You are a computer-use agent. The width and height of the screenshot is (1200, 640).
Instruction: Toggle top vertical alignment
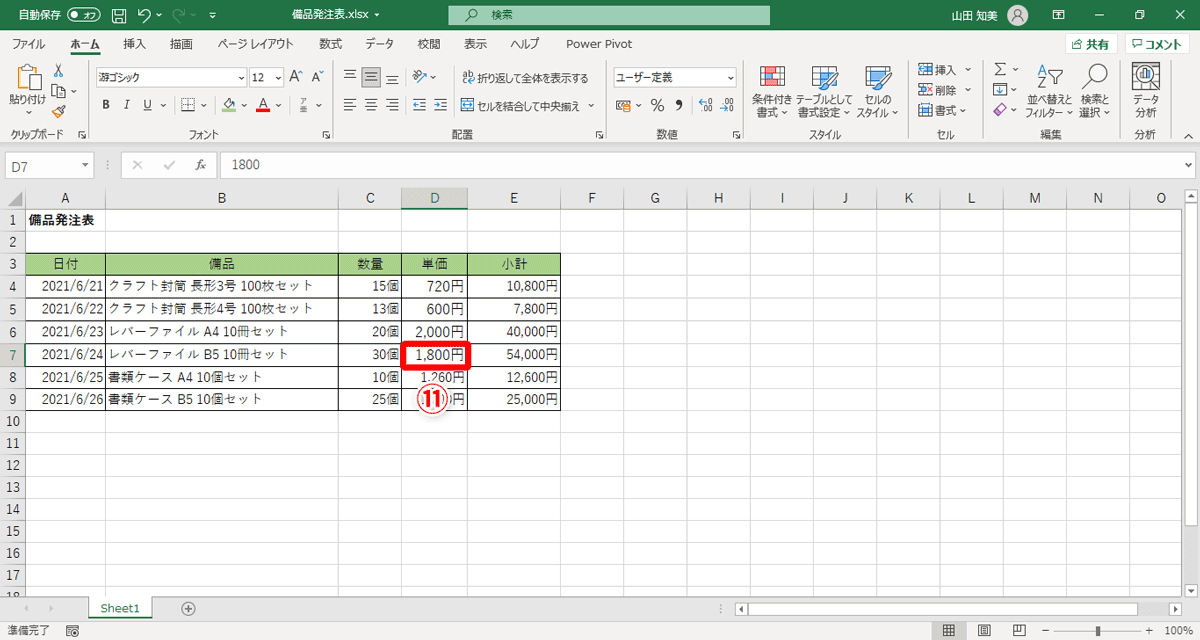tap(350, 77)
